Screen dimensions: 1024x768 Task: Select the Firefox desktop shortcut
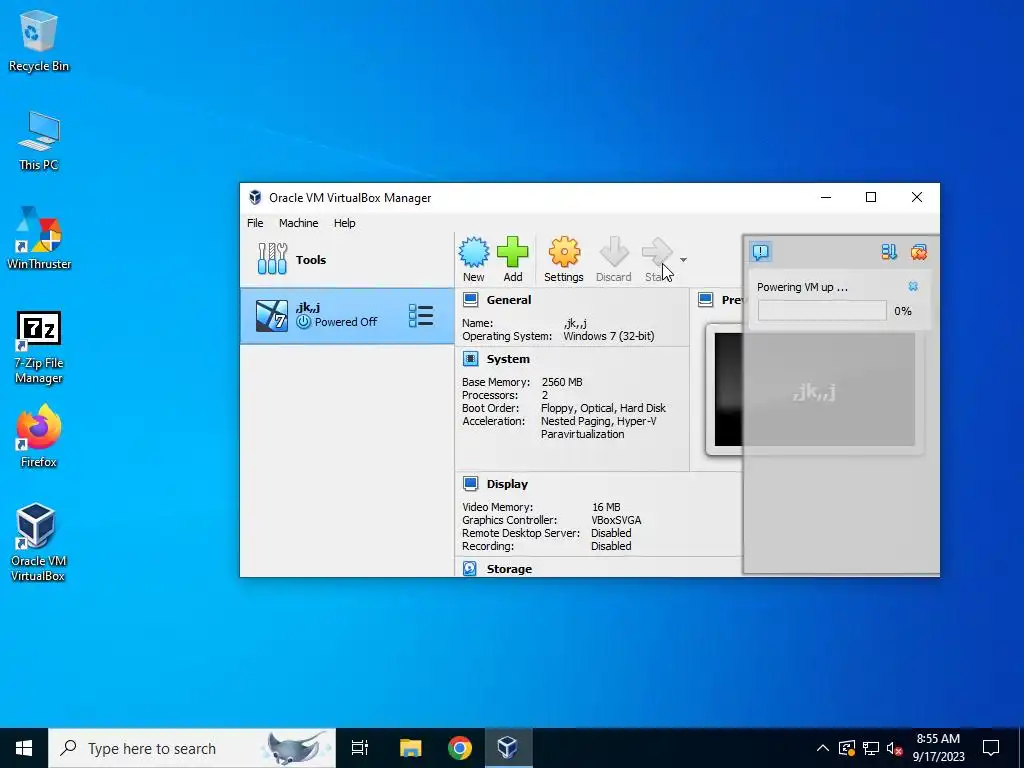(x=39, y=436)
